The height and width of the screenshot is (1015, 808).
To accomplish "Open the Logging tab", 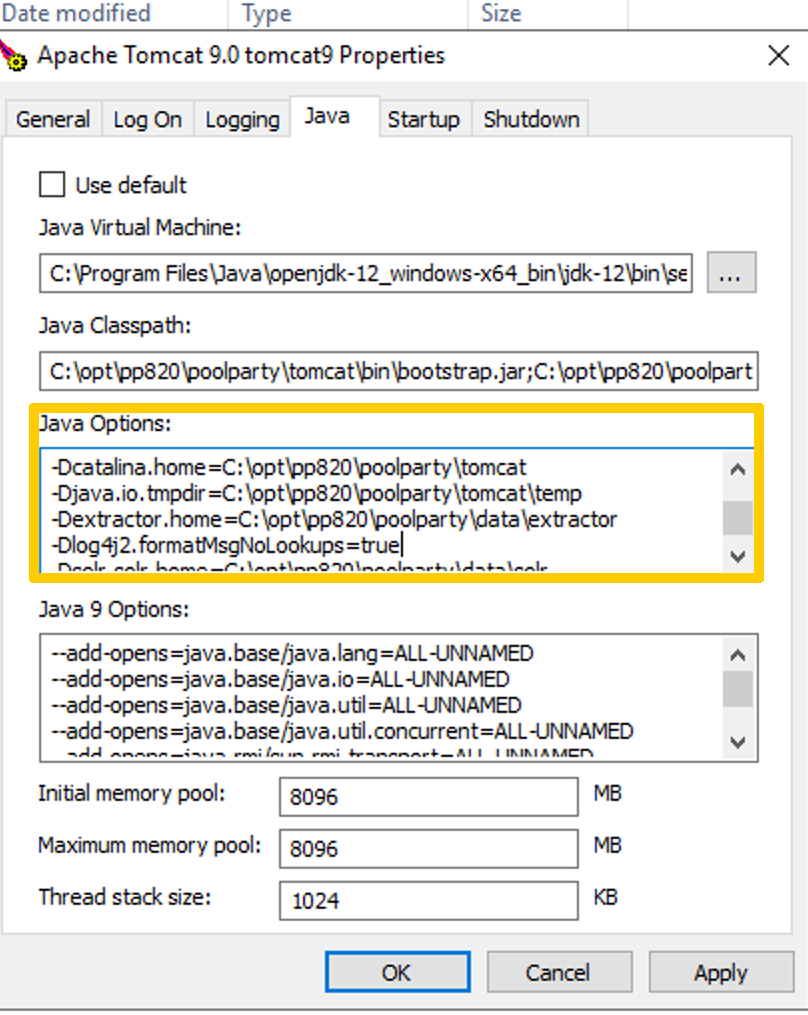I will click(242, 119).
